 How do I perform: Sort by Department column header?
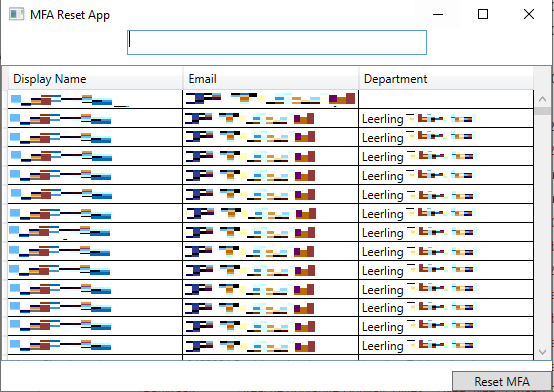pyautogui.click(x=446, y=78)
